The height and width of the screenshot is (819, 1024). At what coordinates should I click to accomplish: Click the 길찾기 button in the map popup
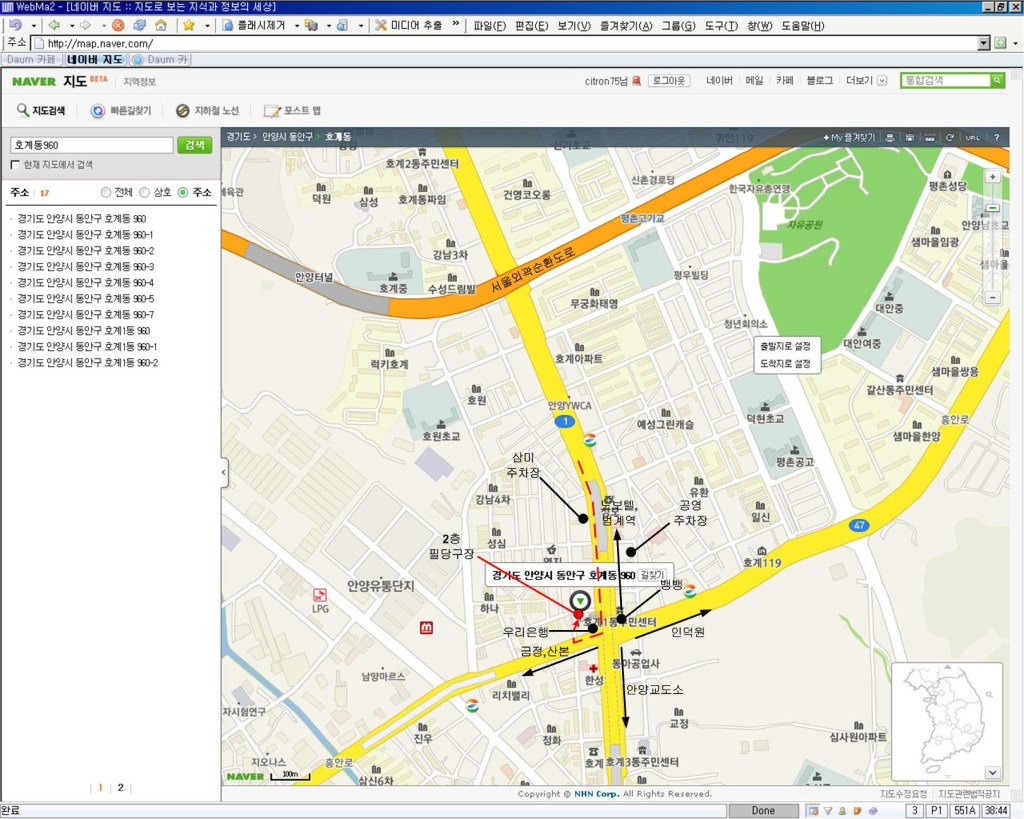pyautogui.click(x=652, y=575)
